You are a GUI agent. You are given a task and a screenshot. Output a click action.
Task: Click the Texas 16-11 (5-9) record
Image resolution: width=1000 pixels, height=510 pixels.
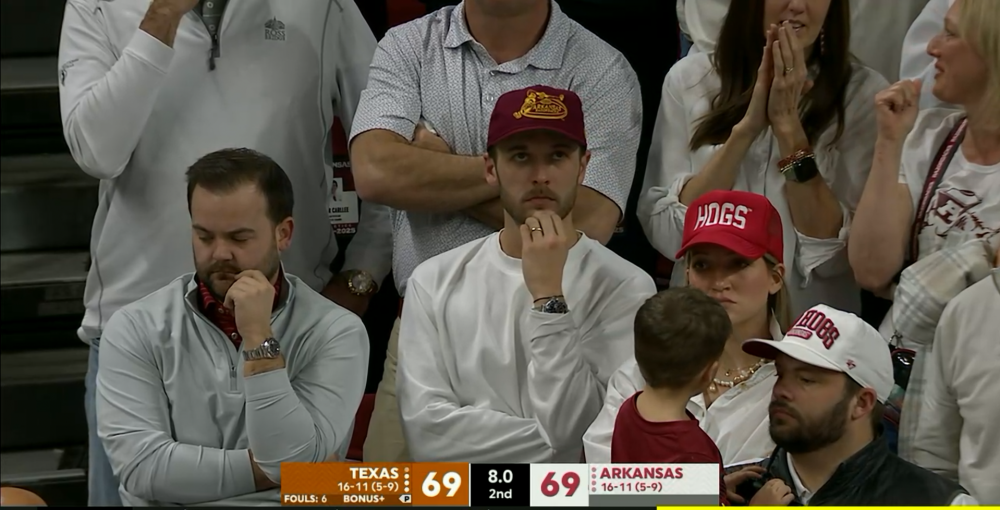tap(368, 486)
